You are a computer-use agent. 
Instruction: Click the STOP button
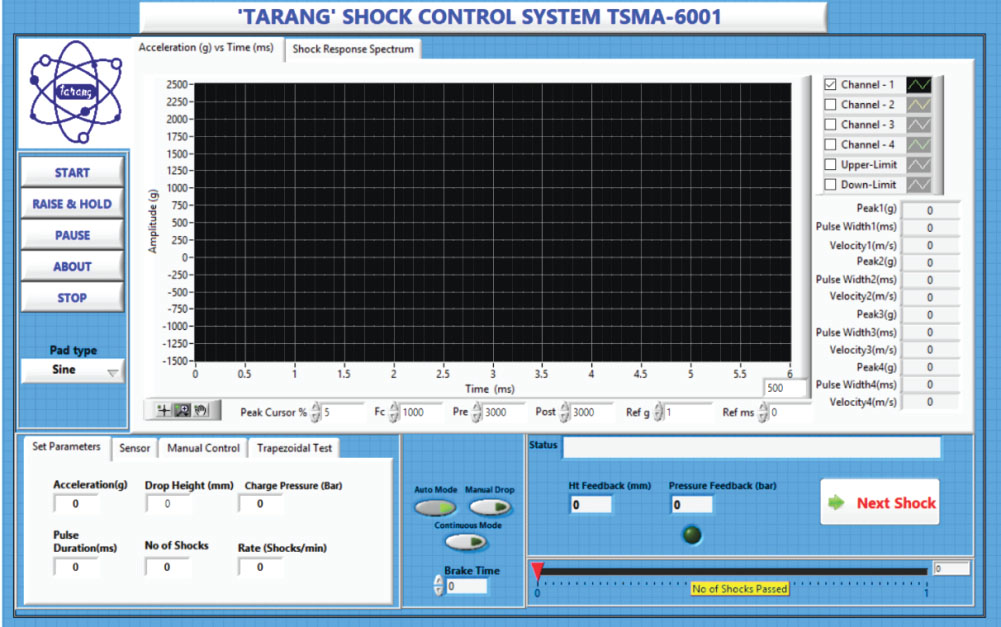[72, 298]
